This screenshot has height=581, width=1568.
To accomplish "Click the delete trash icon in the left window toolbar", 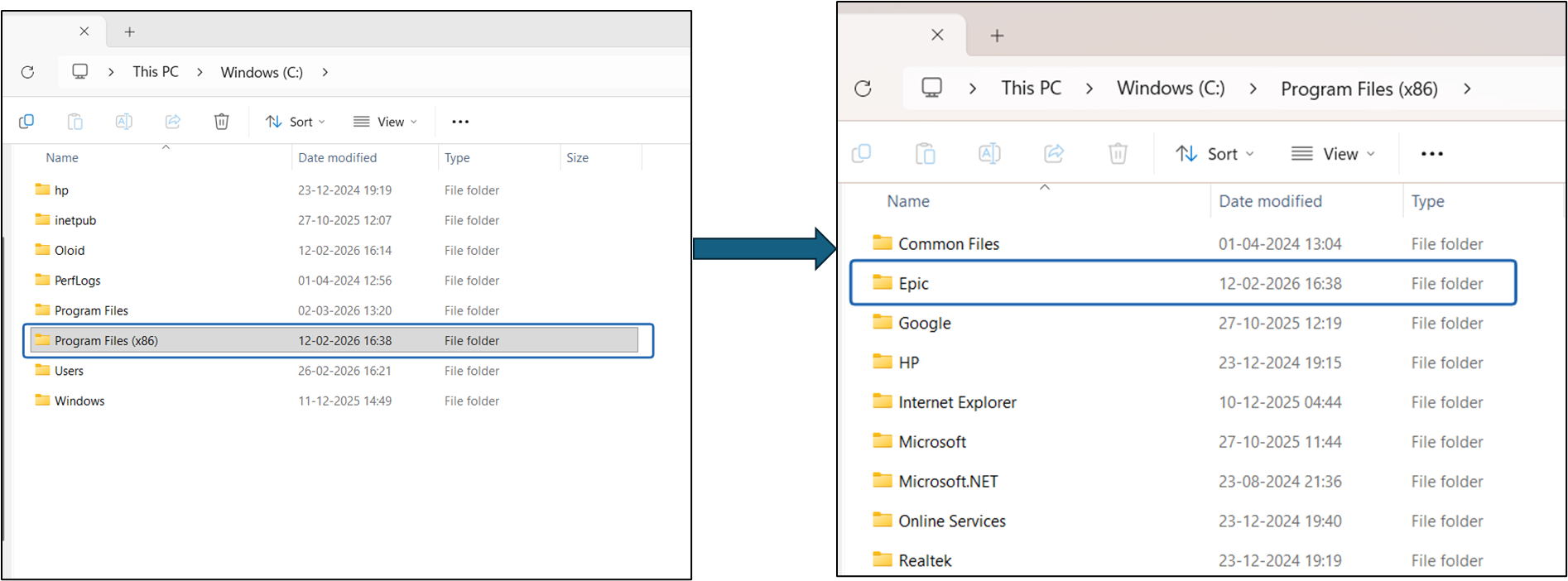I will tap(221, 122).
